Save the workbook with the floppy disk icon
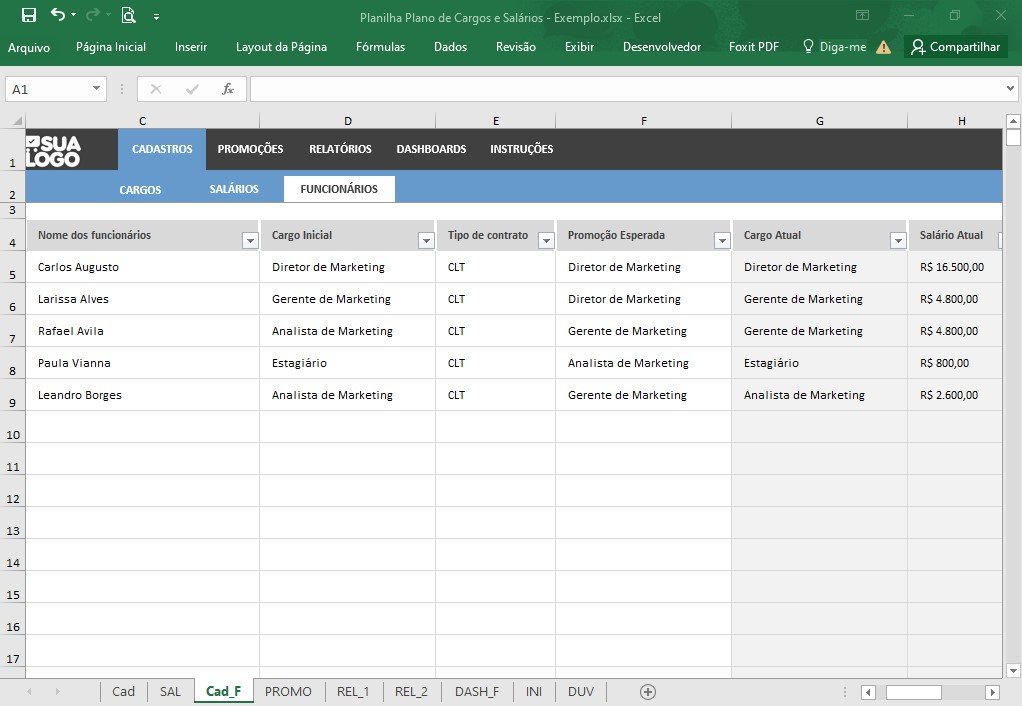The height and width of the screenshot is (706, 1022). pos(29,15)
